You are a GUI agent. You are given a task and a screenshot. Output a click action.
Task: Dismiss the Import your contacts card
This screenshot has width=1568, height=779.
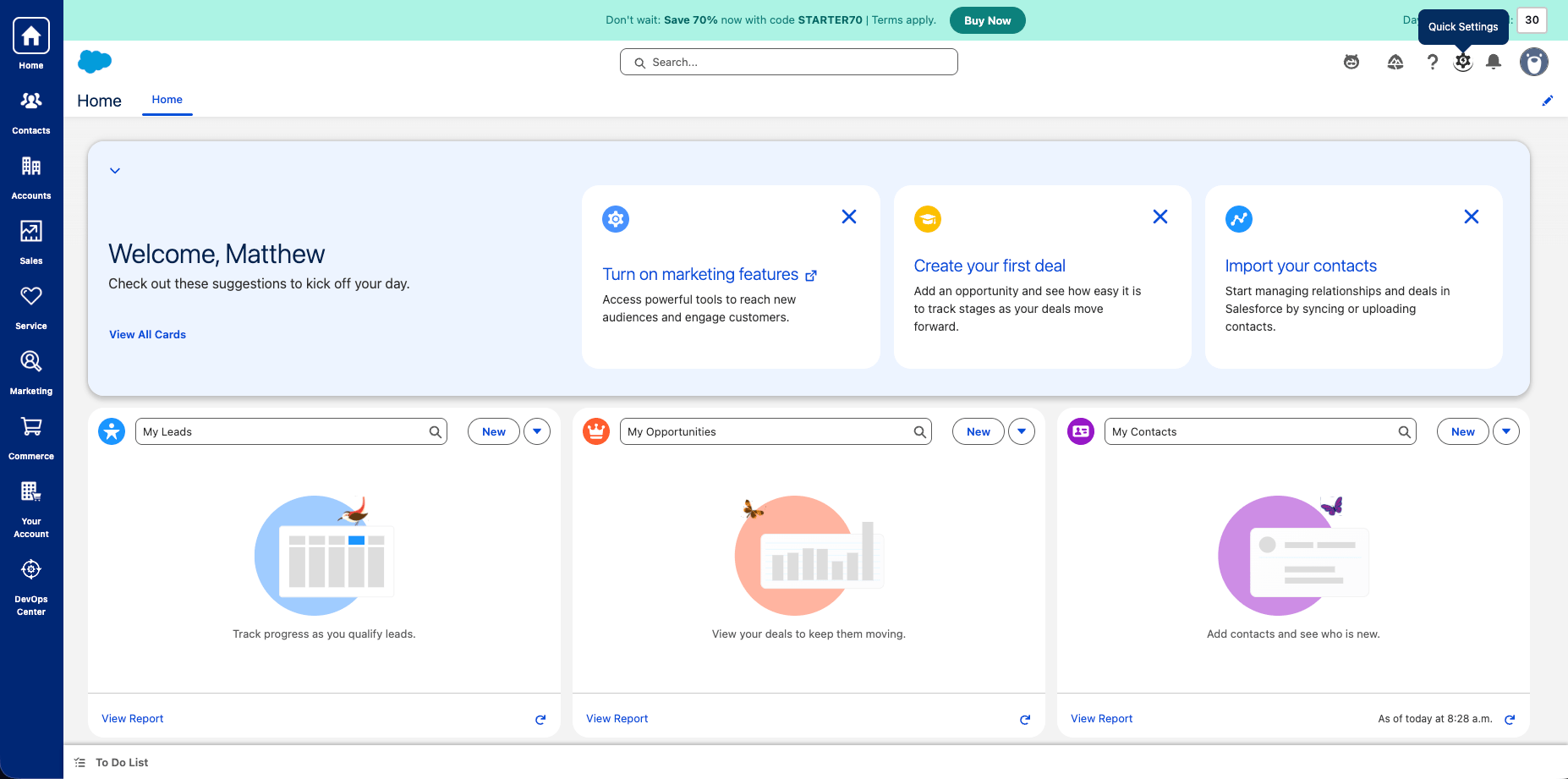pyautogui.click(x=1472, y=217)
